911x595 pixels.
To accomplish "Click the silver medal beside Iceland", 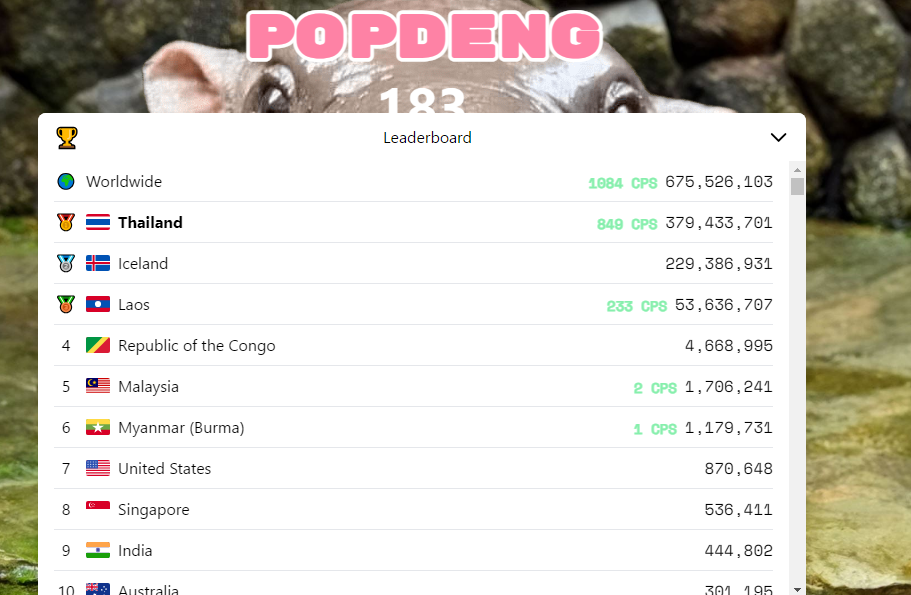I will (66, 264).
